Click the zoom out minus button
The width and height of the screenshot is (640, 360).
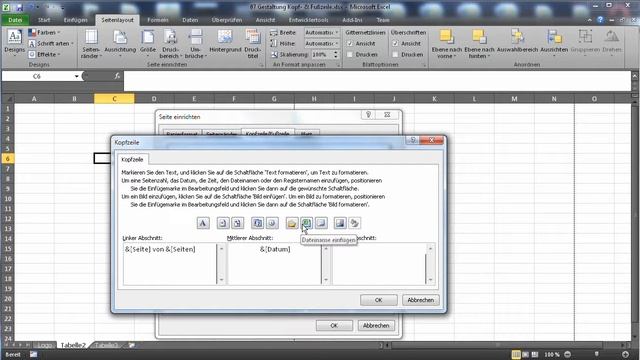point(567,355)
